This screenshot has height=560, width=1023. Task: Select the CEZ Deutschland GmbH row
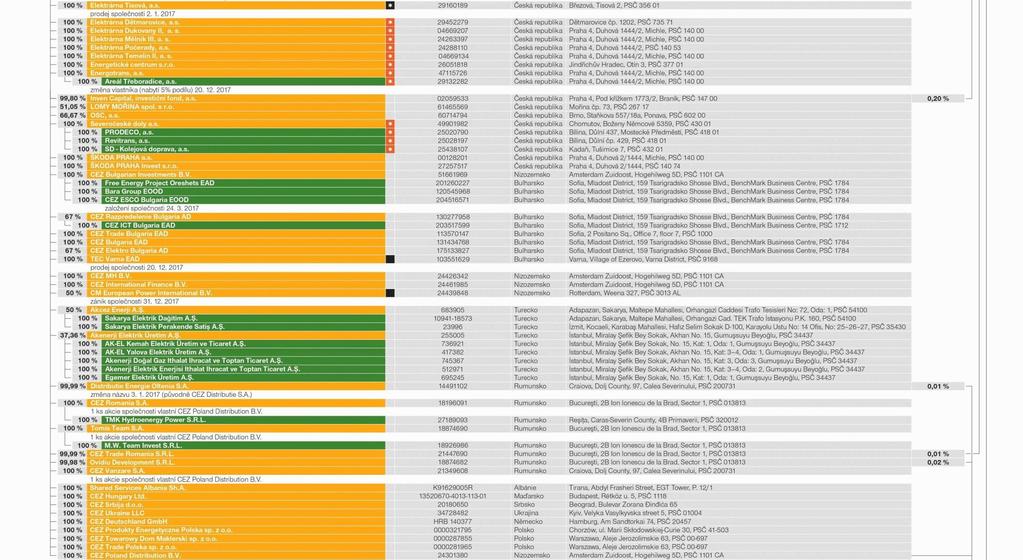(129, 522)
